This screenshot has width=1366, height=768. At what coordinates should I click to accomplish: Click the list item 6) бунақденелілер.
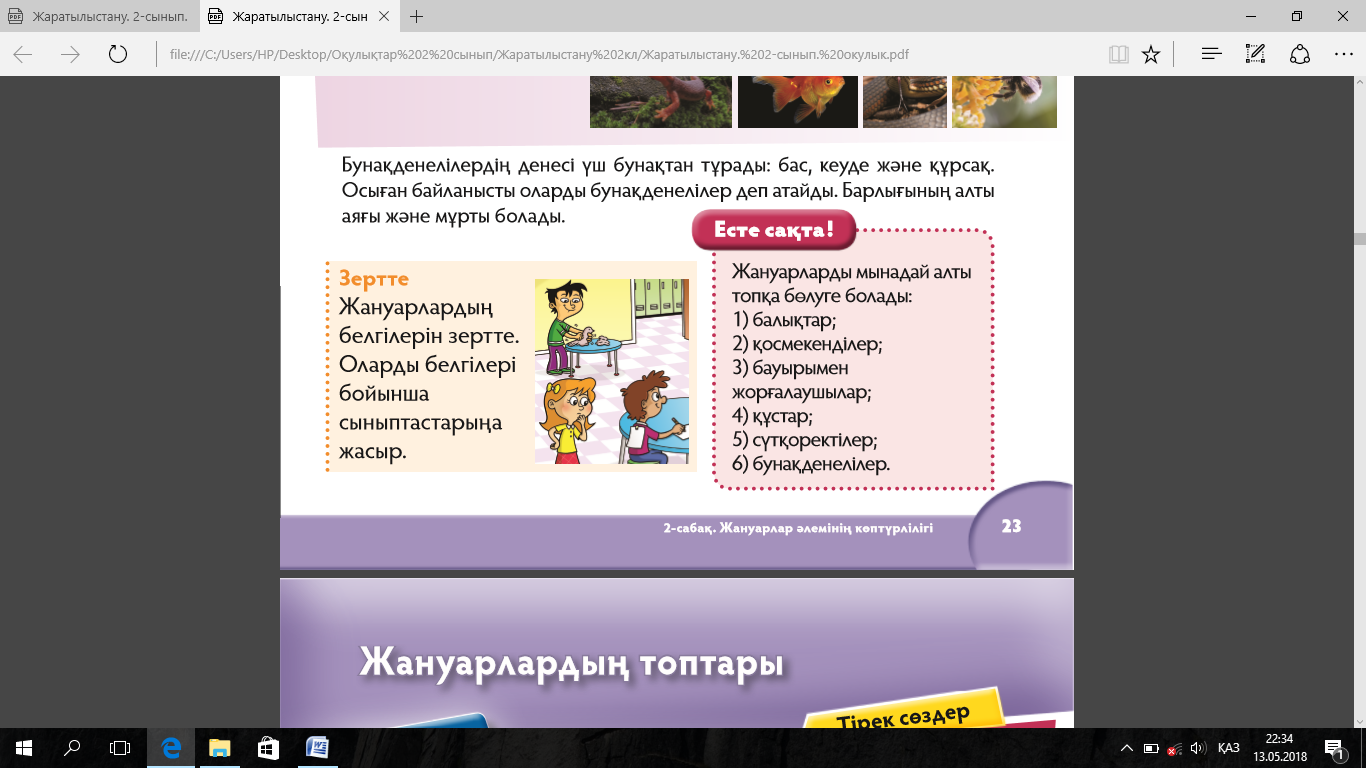pyautogui.click(x=811, y=464)
